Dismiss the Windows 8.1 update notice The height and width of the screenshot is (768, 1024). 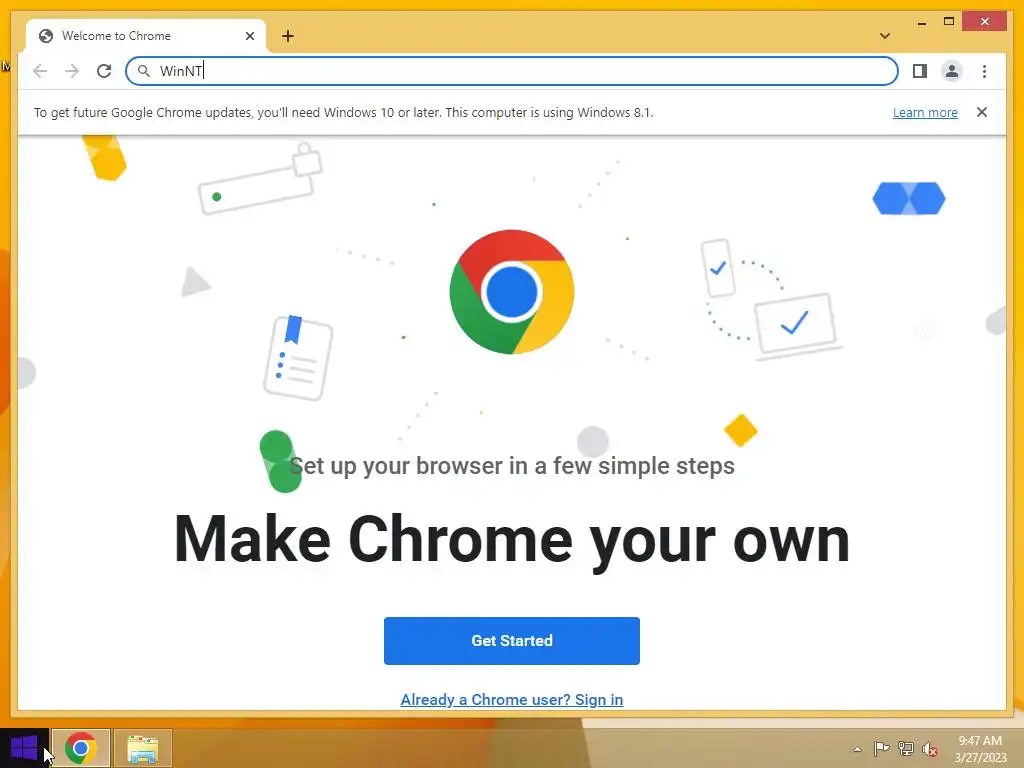click(x=982, y=112)
